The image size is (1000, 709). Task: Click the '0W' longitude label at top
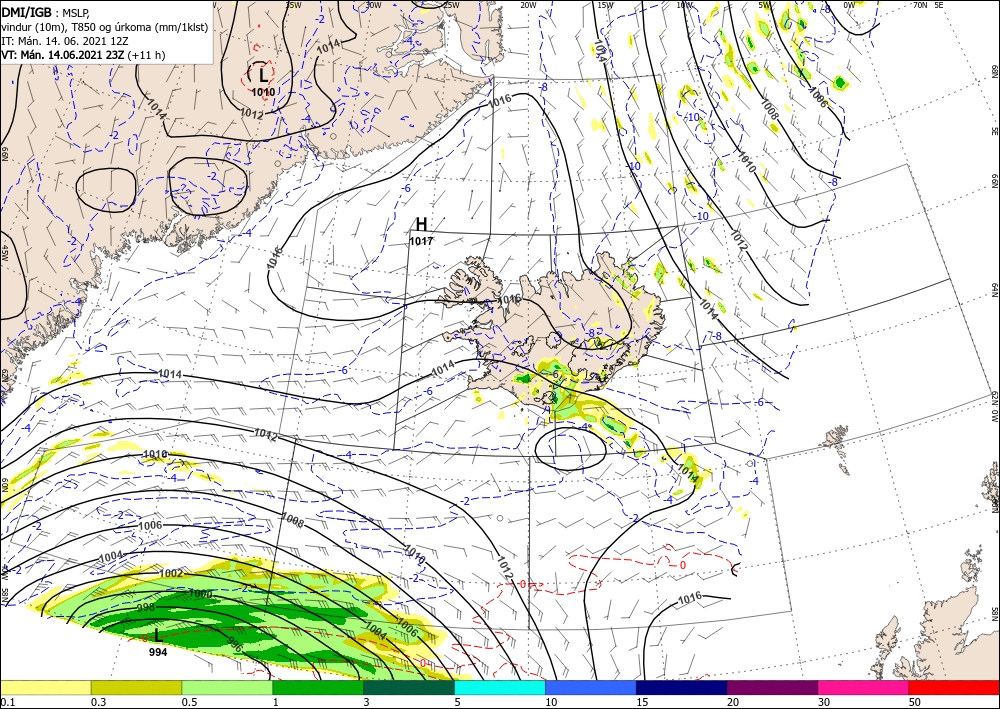point(849,5)
